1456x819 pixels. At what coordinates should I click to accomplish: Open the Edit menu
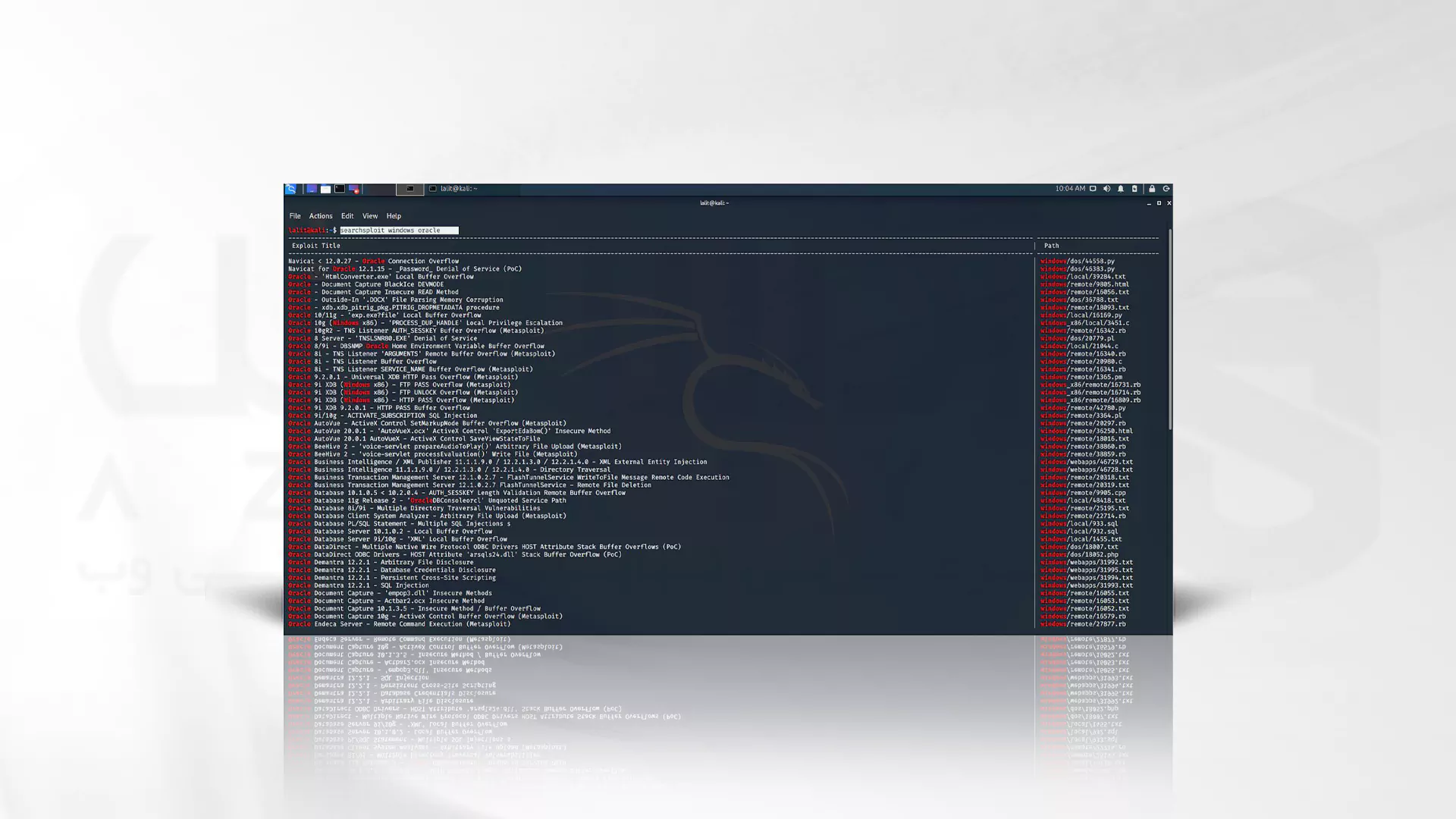point(347,216)
